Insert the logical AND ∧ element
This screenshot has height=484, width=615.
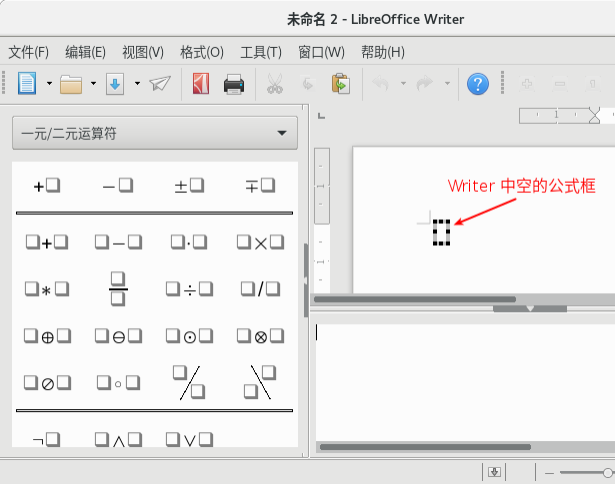point(118,439)
